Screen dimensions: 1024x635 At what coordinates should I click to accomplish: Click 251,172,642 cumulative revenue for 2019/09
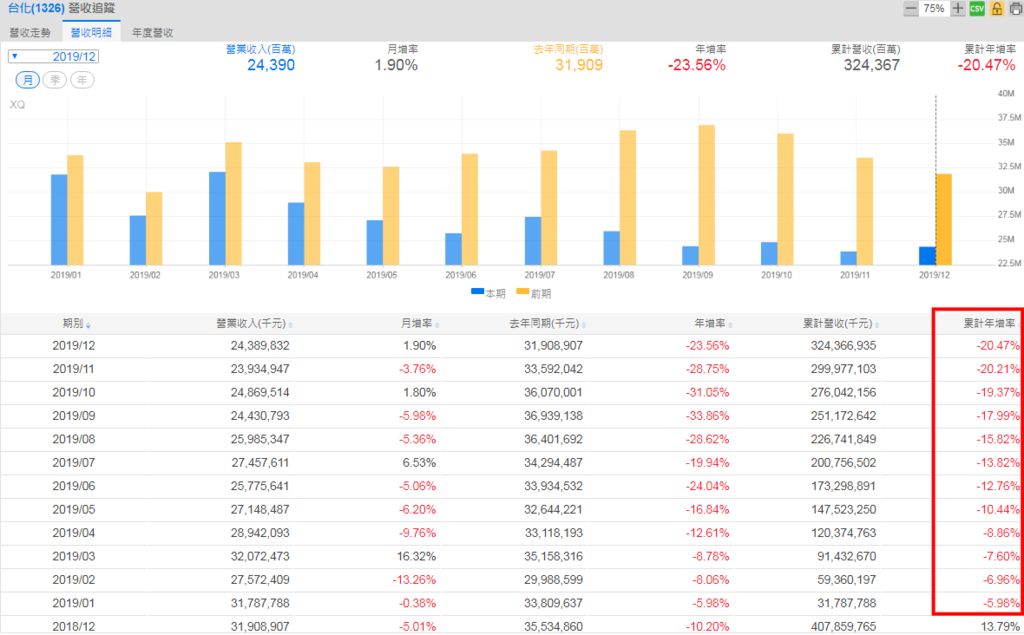click(x=843, y=416)
